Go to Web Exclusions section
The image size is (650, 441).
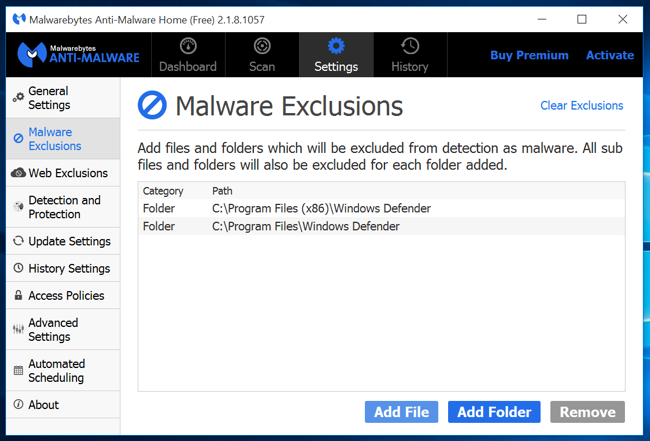pyautogui.click(x=63, y=173)
